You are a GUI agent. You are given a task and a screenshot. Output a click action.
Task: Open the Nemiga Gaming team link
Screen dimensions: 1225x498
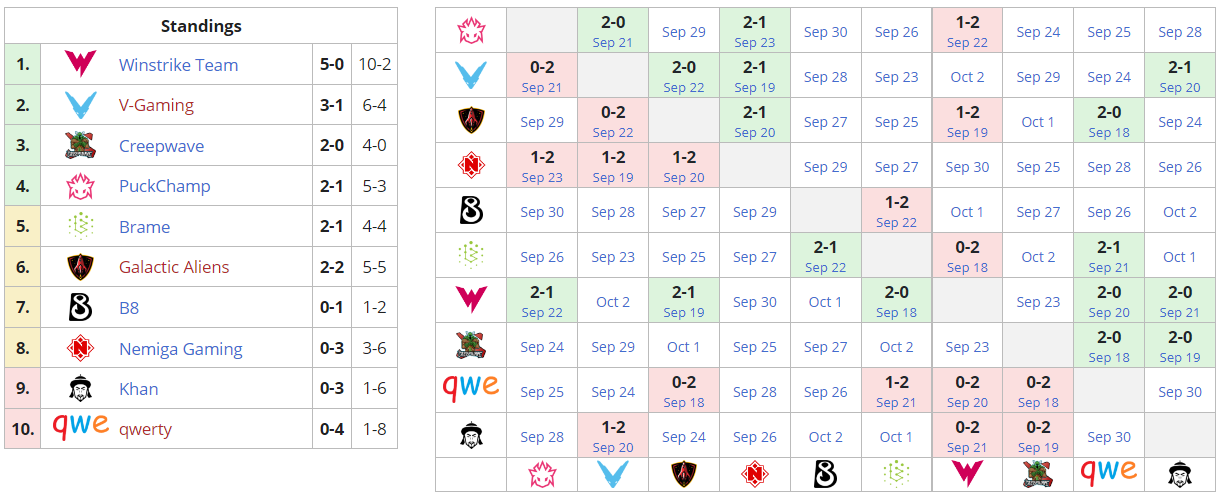click(180, 349)
